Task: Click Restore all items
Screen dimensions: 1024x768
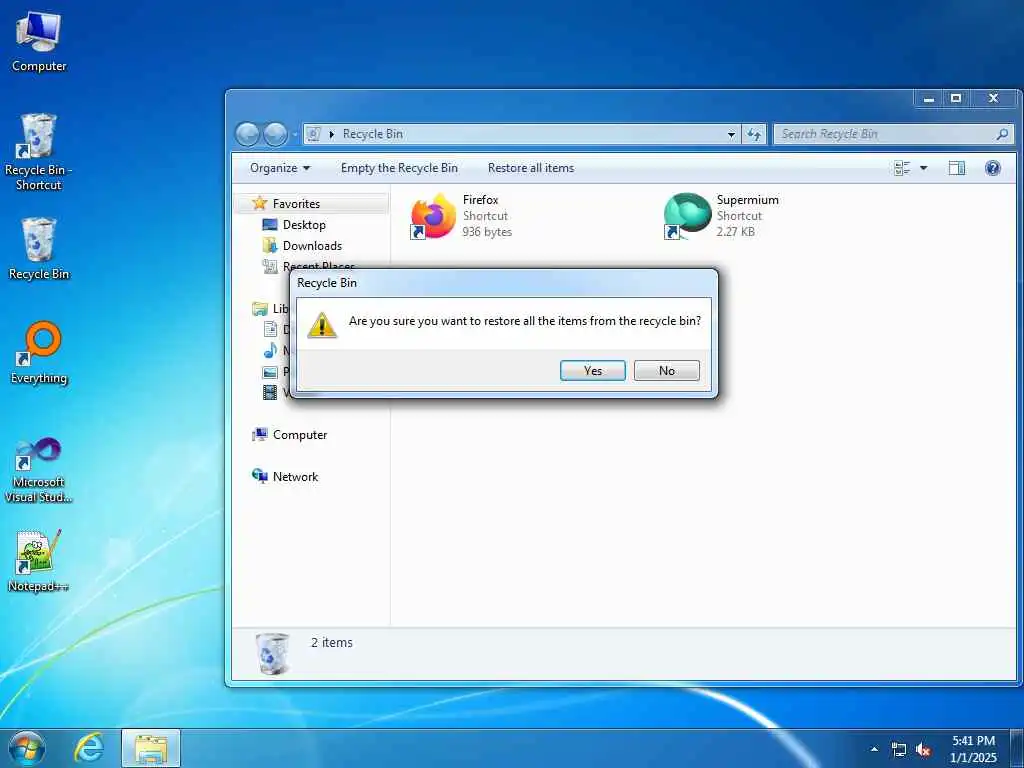Action: (x=531, y=168)
